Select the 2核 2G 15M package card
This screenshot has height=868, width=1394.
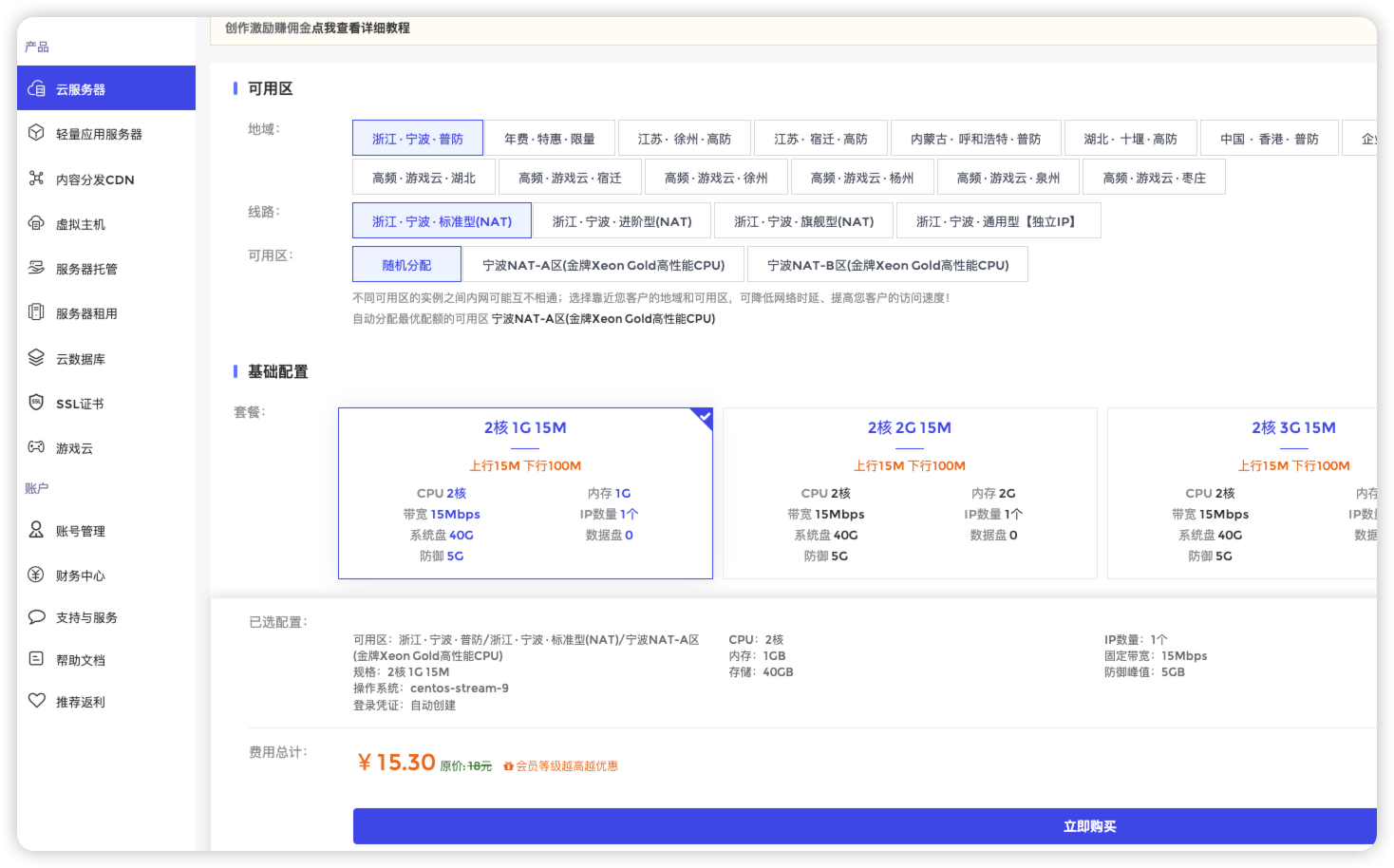pos(910,493)
